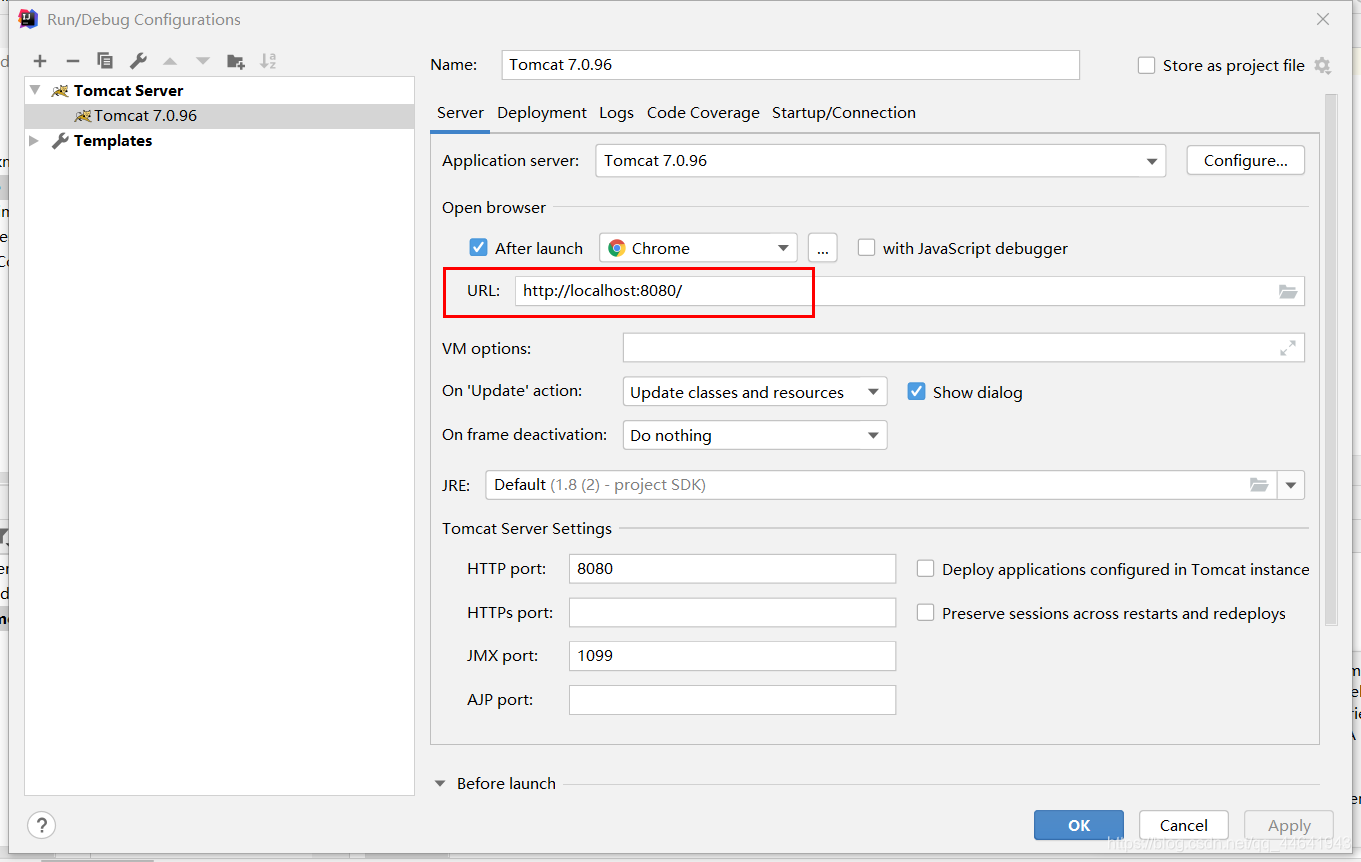Expand the Templates tree node
The image size is (1361, 862).
35,141
